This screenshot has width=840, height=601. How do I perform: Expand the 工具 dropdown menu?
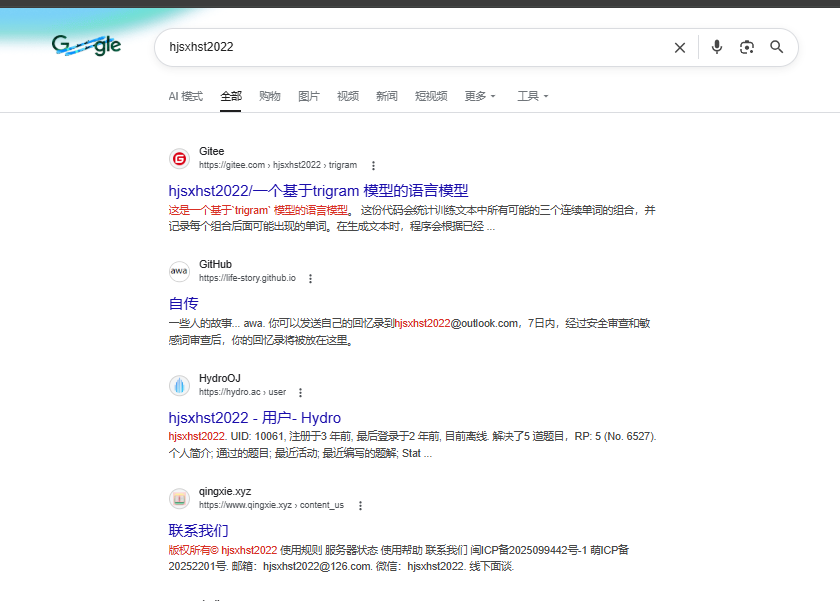[x=532, y=96]
